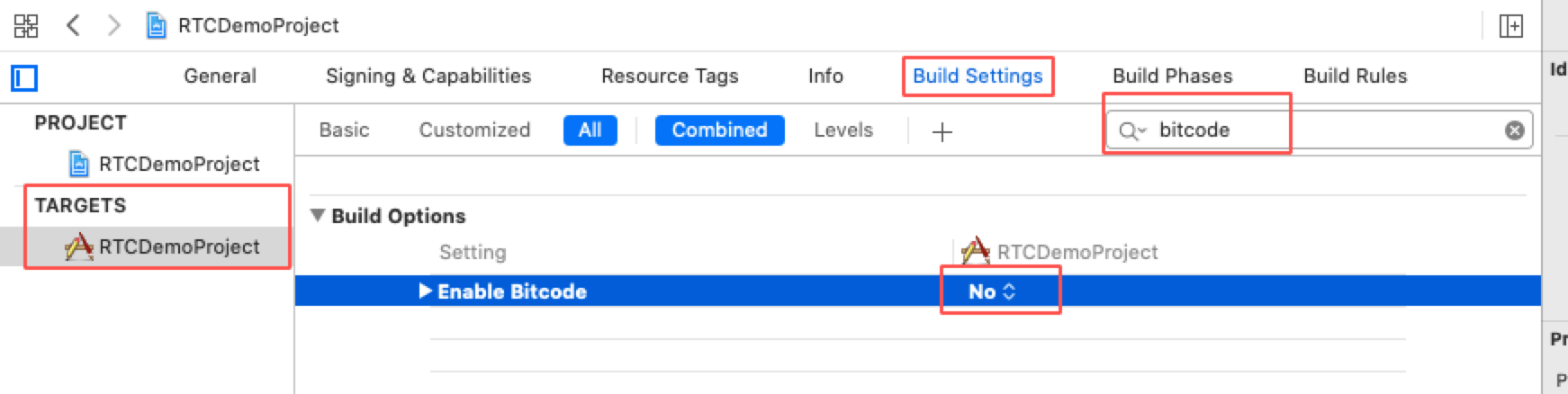
Task: Open the Enable Bitcode No value popup
Action: [992, 291]
